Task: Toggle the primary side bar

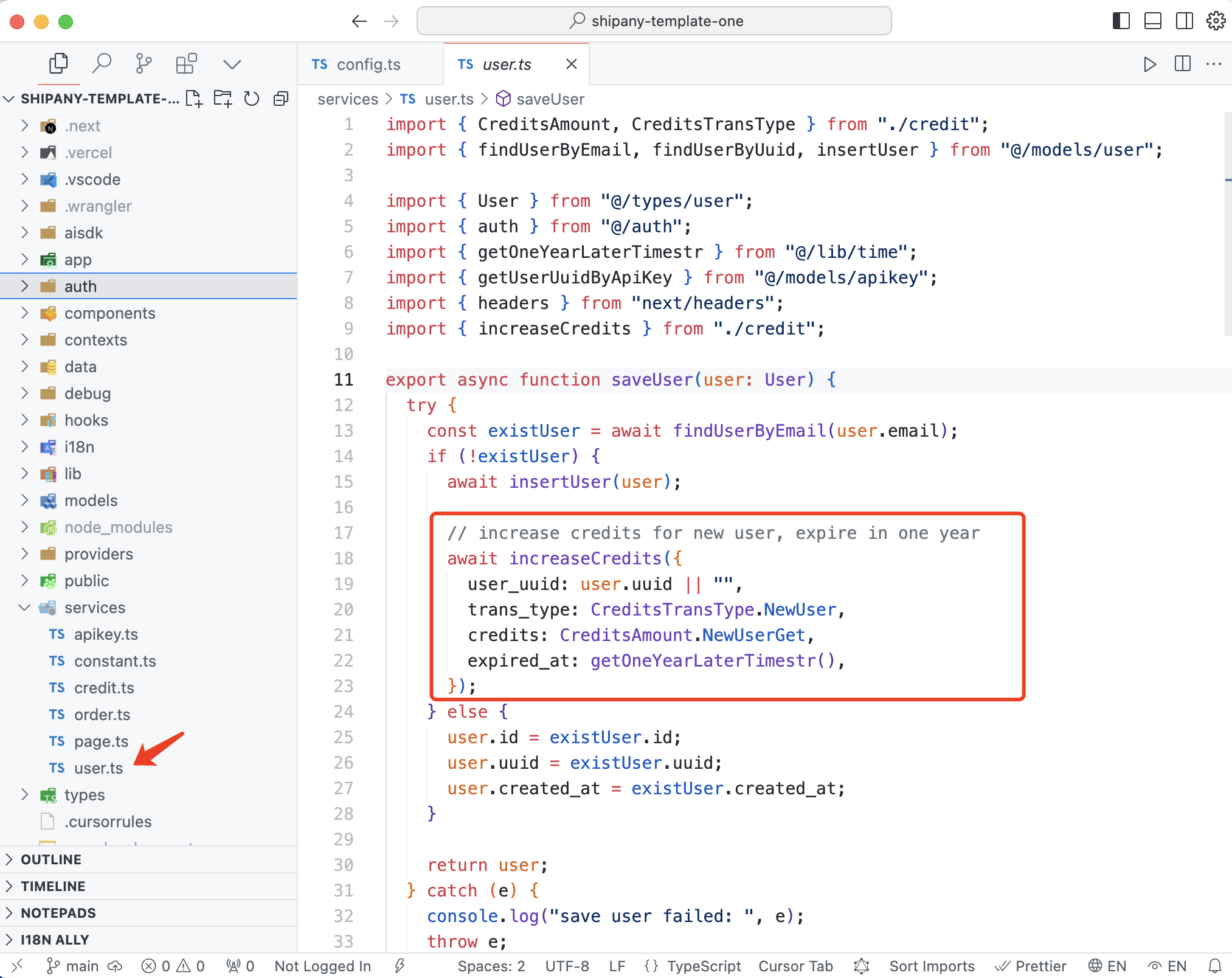Action: [x=1121, y=21]
